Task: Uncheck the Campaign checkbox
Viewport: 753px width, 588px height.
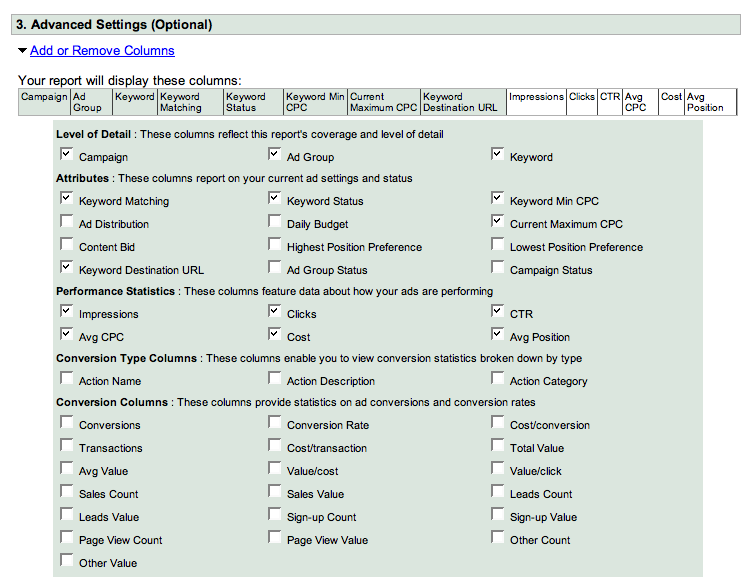Action: click(67, 155)
